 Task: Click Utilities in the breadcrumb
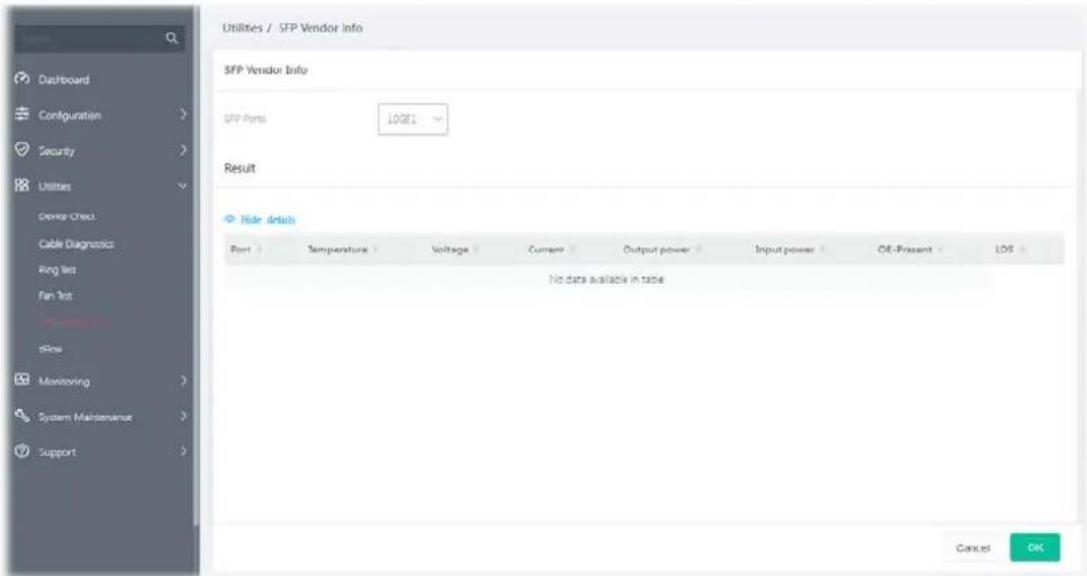click(243, 28)
